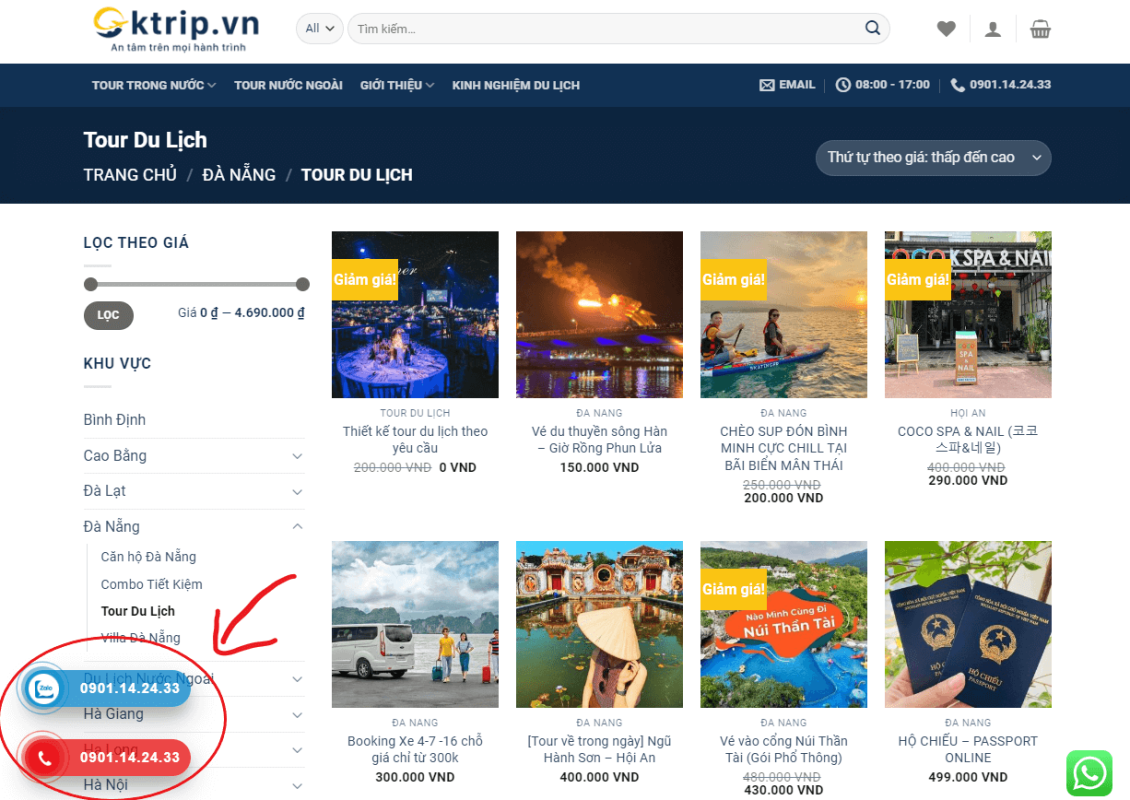Open Ngũ Hành Sơn – Hội An tour title
1130x800 pixels.
click(x=600, y=750)
